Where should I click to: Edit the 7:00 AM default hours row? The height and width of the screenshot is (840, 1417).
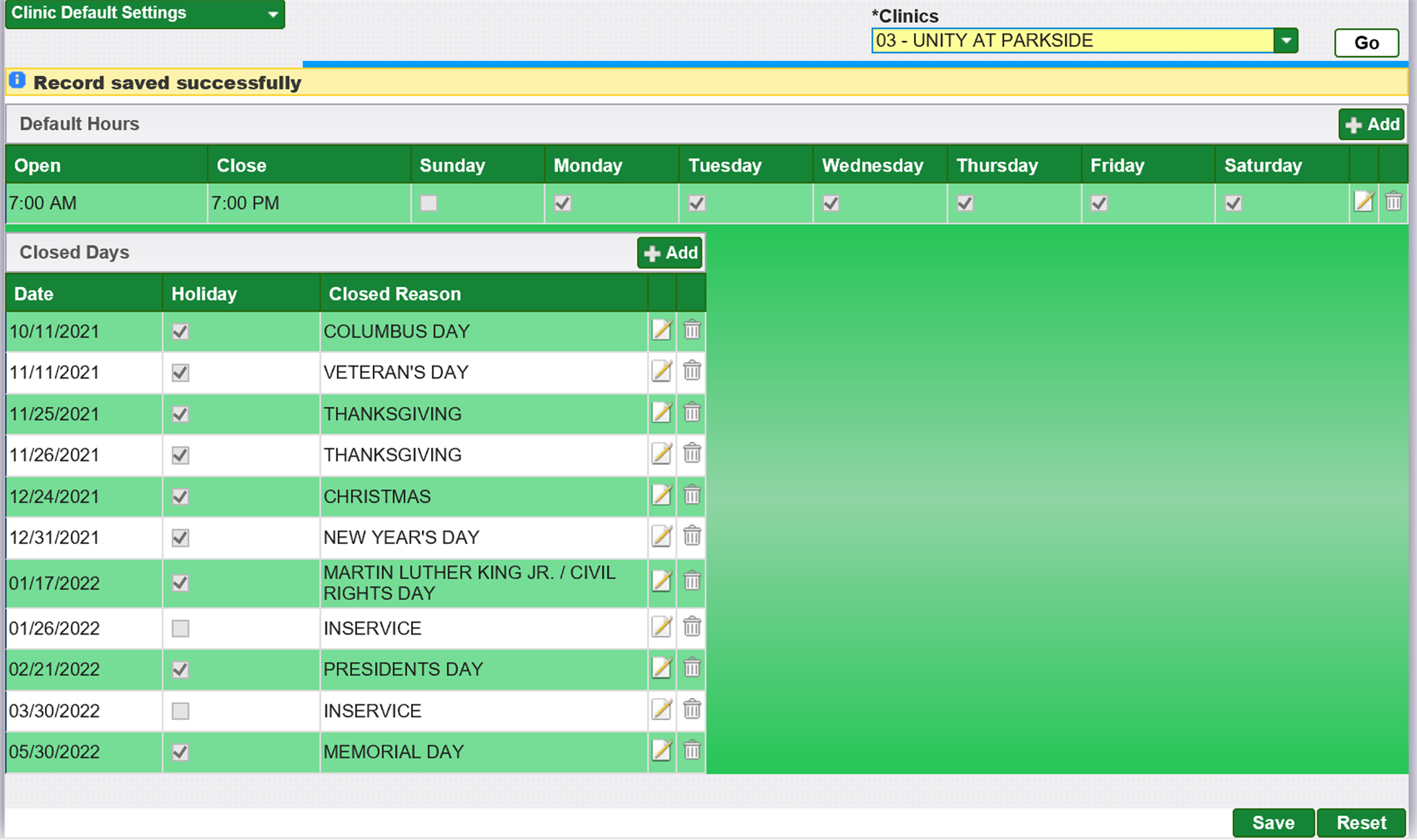click(1363, 202)
